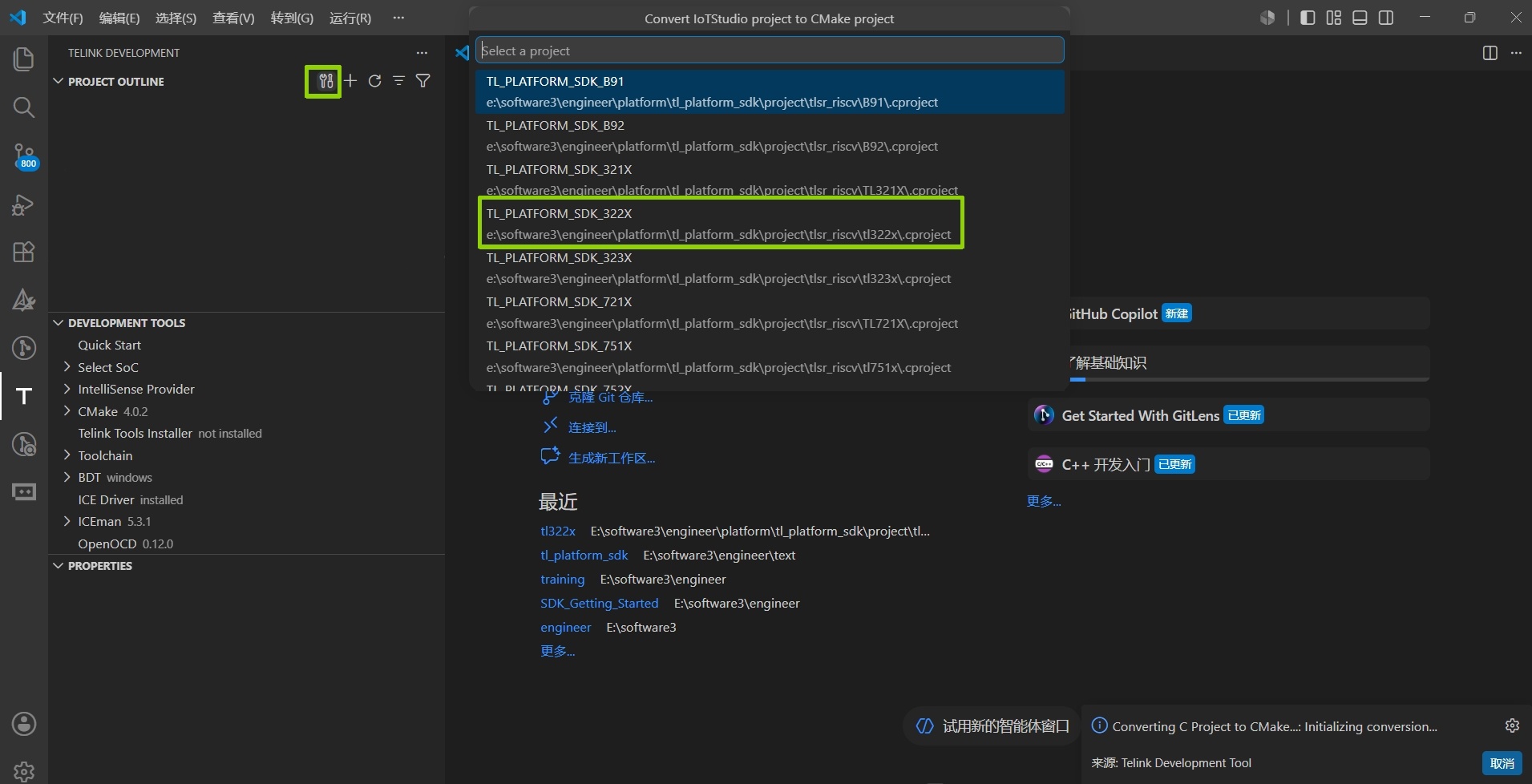Open the Telink Development T icon view
Screen dimensions: 1532x784
tap(24, 396)
